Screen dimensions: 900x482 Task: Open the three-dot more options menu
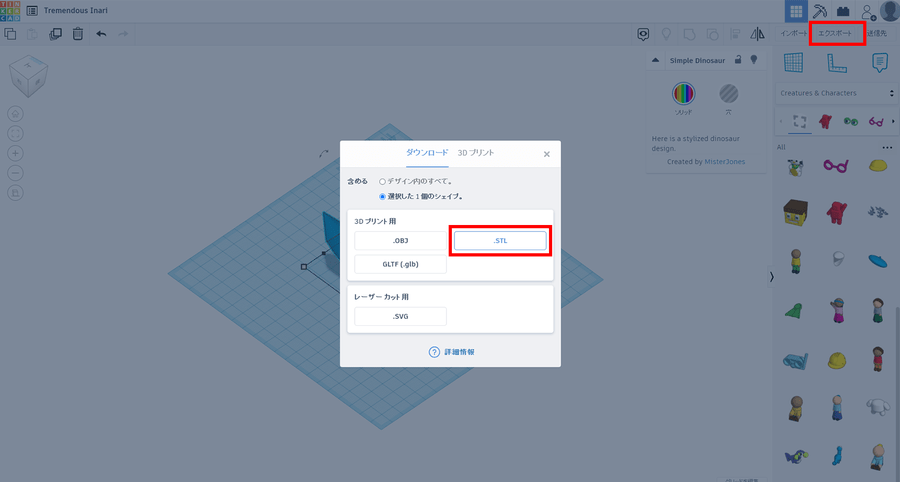[x=887, y=147]
